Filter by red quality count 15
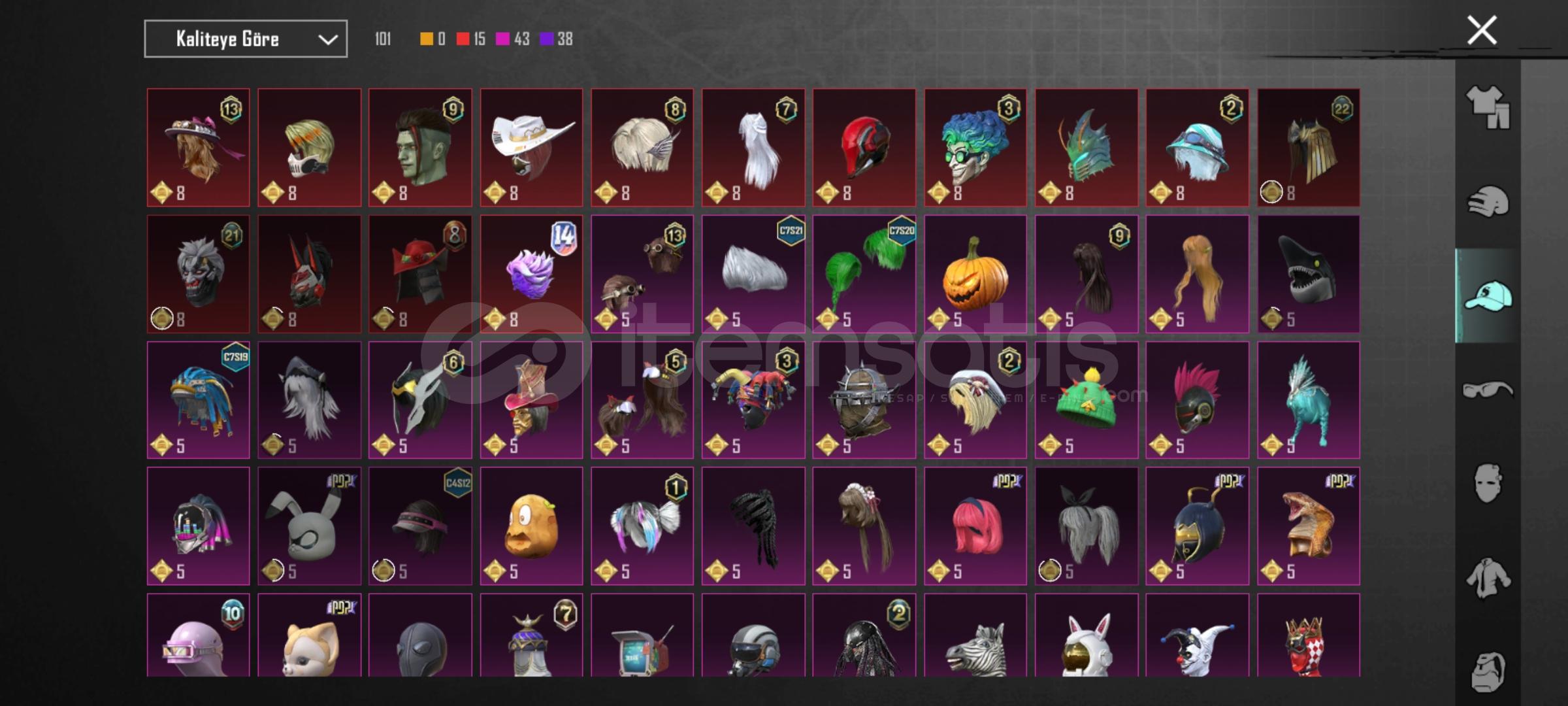Image resolution: width=1568 pixels, height=706 pixels. point(471,39)
